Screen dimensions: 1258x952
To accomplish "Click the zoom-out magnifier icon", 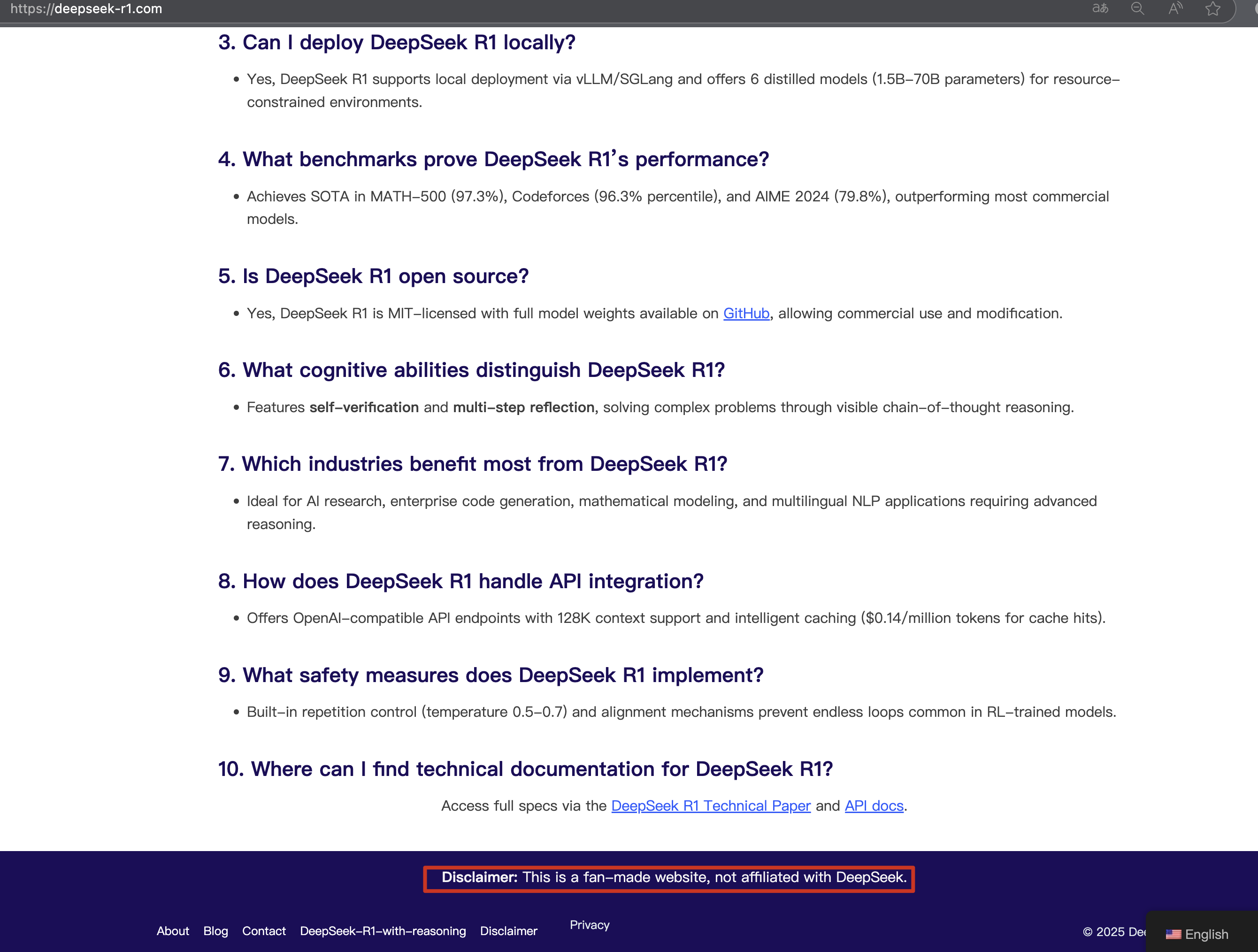I will pyautogui.click(x=1137, y=8).
